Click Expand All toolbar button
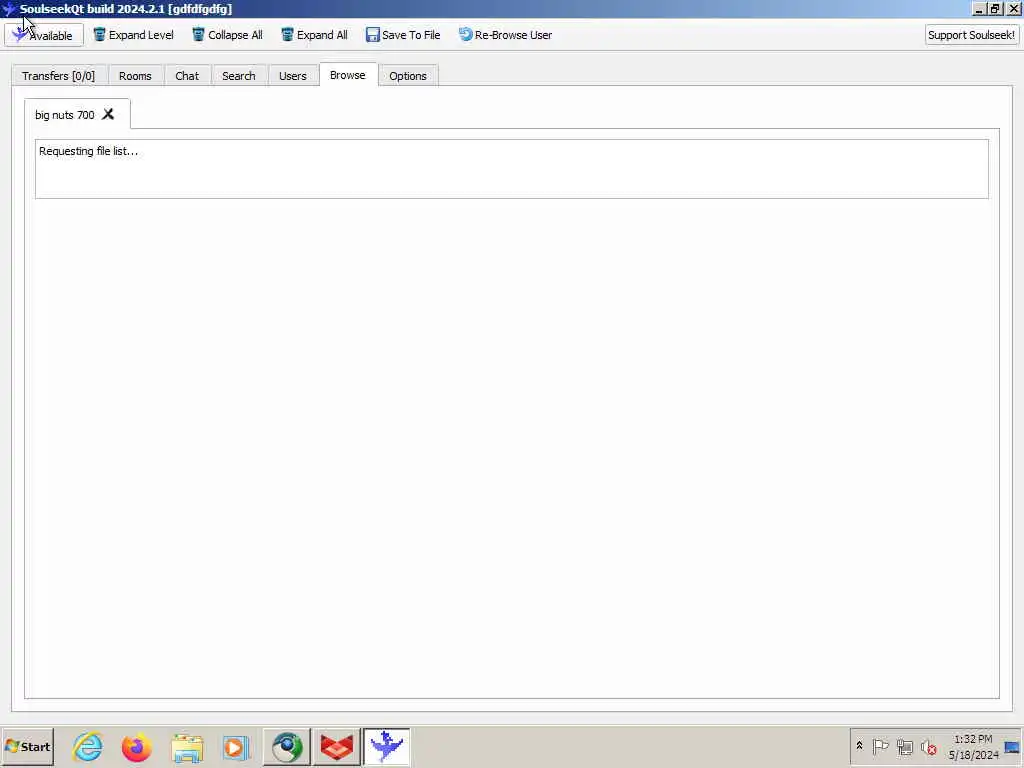The width and height of the screenshot is (1024, 768). coord(314,35)
